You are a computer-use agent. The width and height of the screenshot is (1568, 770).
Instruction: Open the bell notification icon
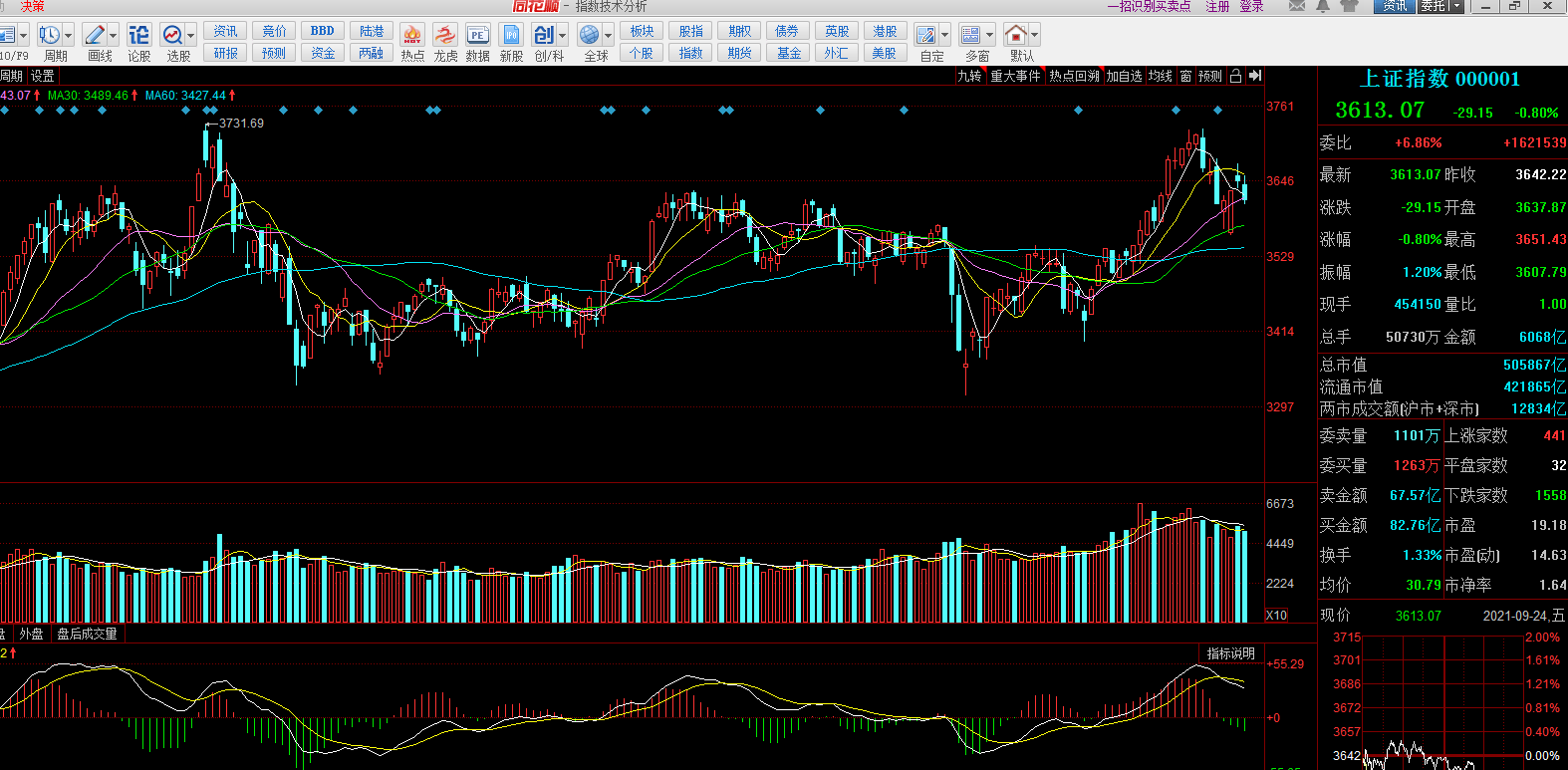(1322, 6)
